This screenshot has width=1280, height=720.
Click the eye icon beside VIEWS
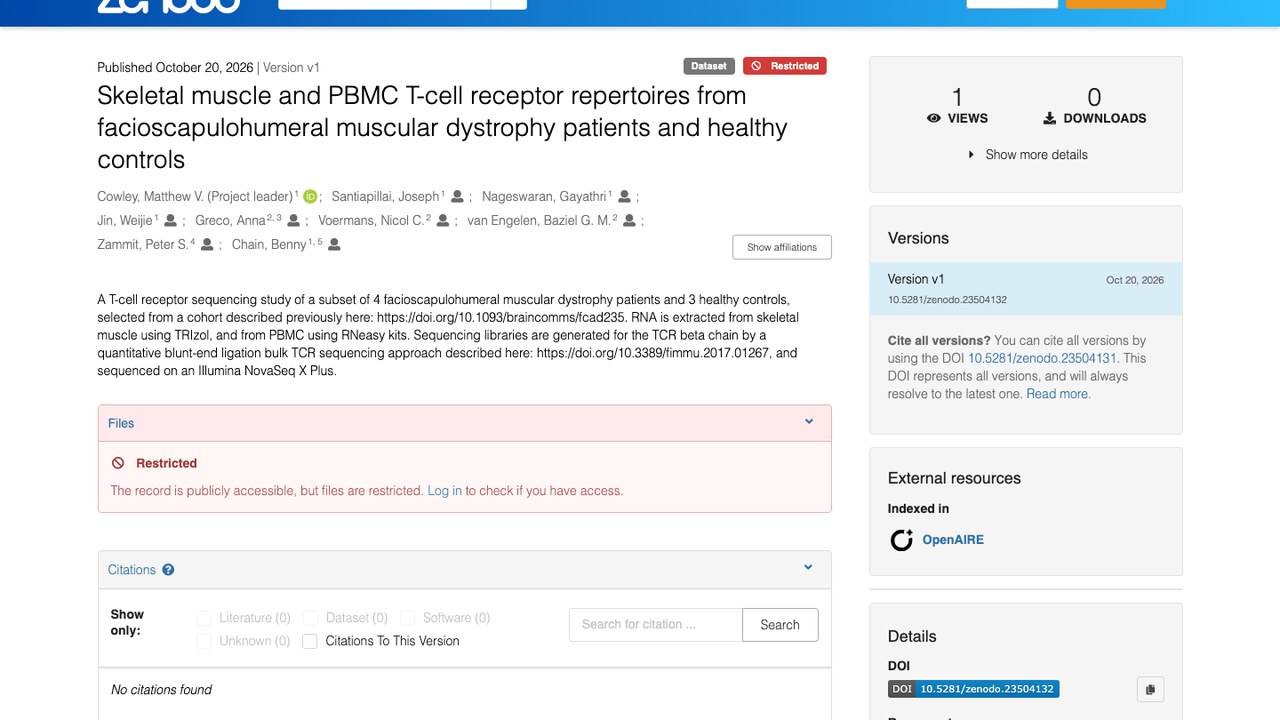tap(934, 118)
